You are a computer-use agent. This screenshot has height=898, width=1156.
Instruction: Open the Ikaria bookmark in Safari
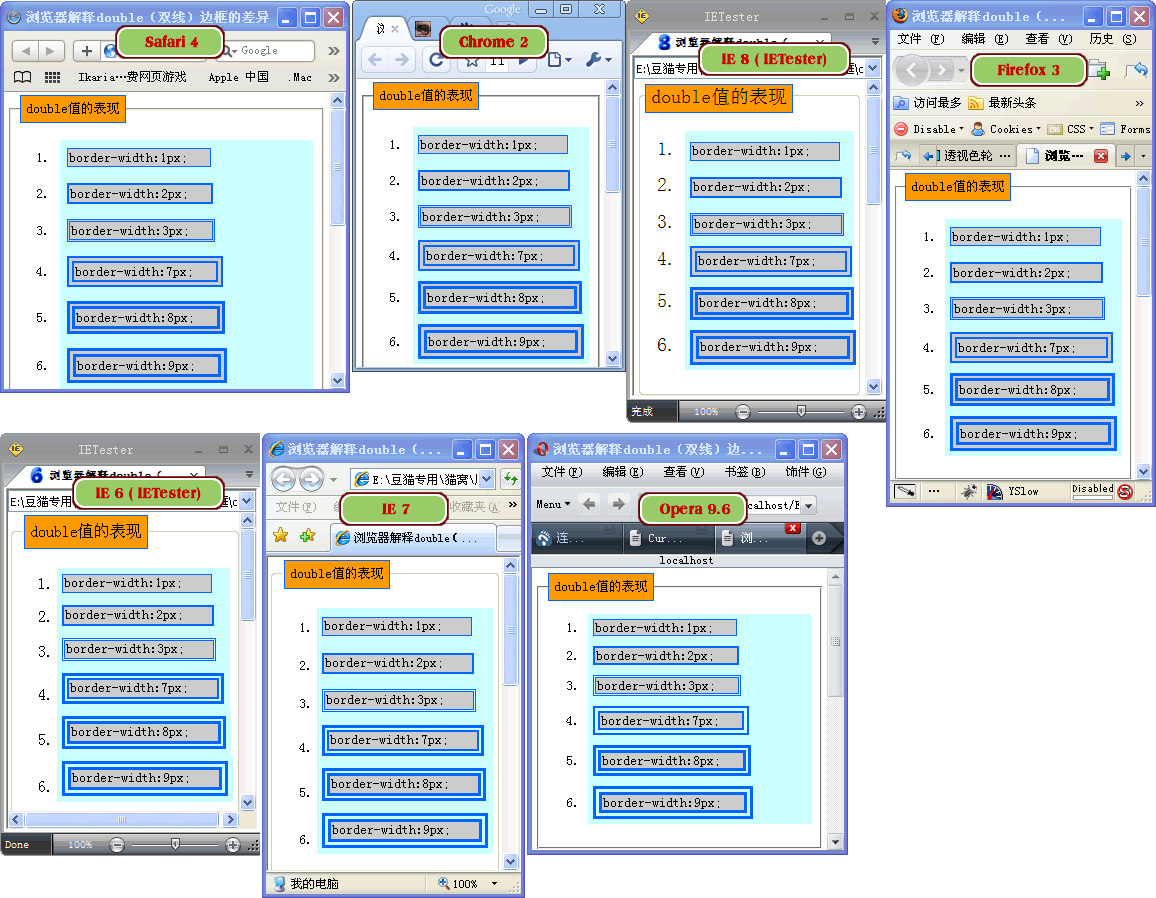tap(132, 77)
